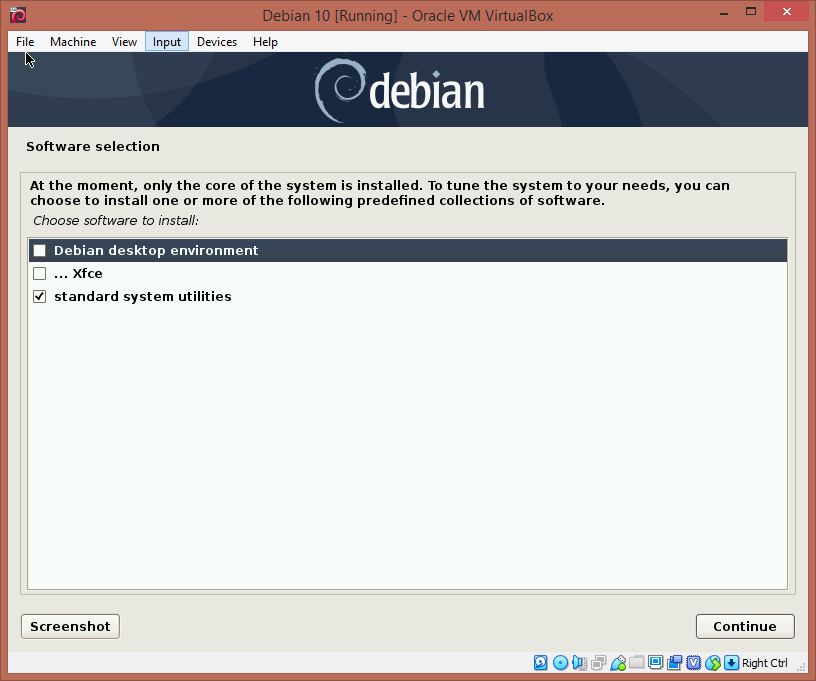
Task: Click the Screenshot button
Action: pos(70,626)
